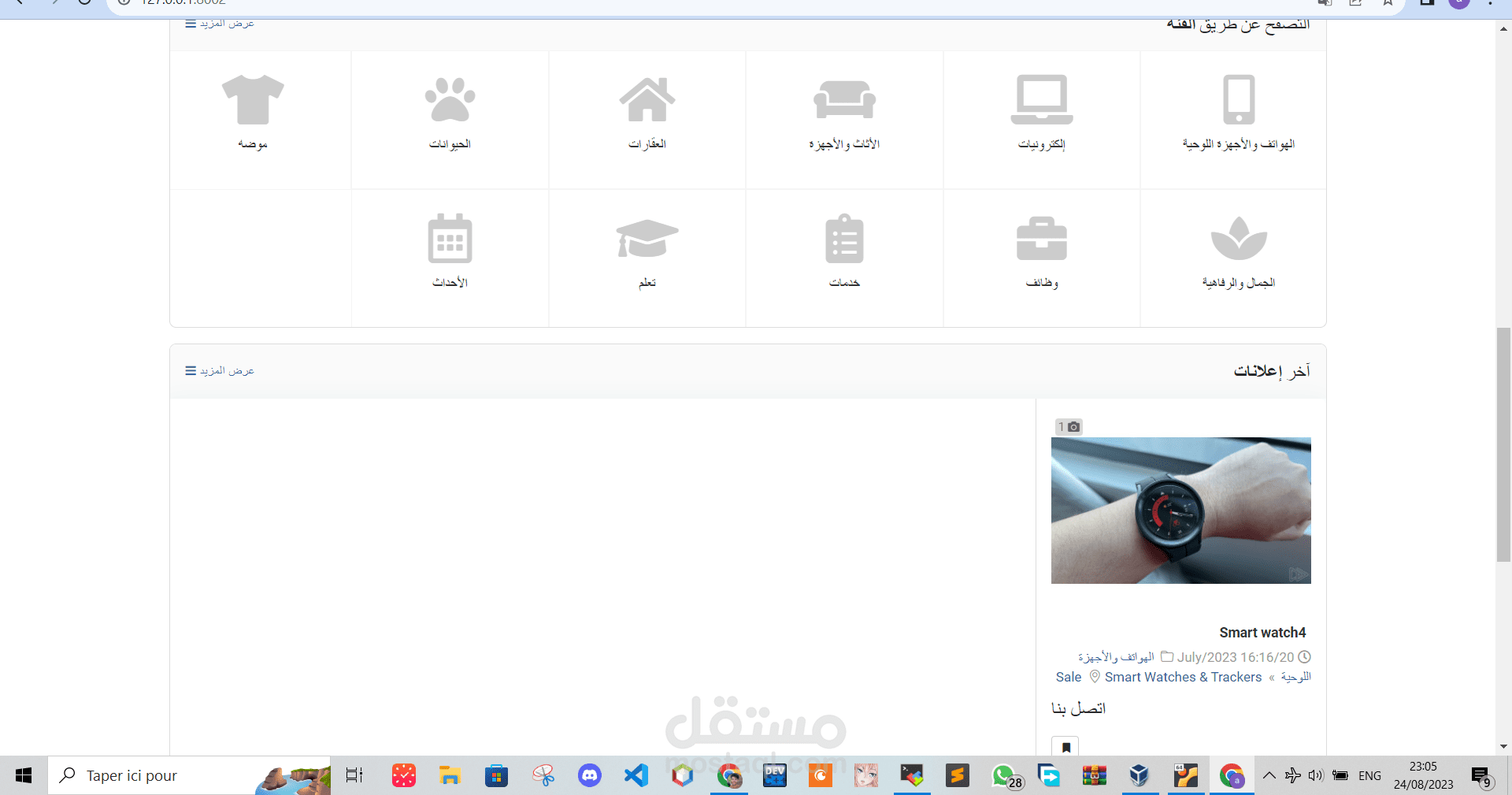Screen dimensions: 1512x795
Task: Click the ENG language indicator
Action: [1369, 775]
